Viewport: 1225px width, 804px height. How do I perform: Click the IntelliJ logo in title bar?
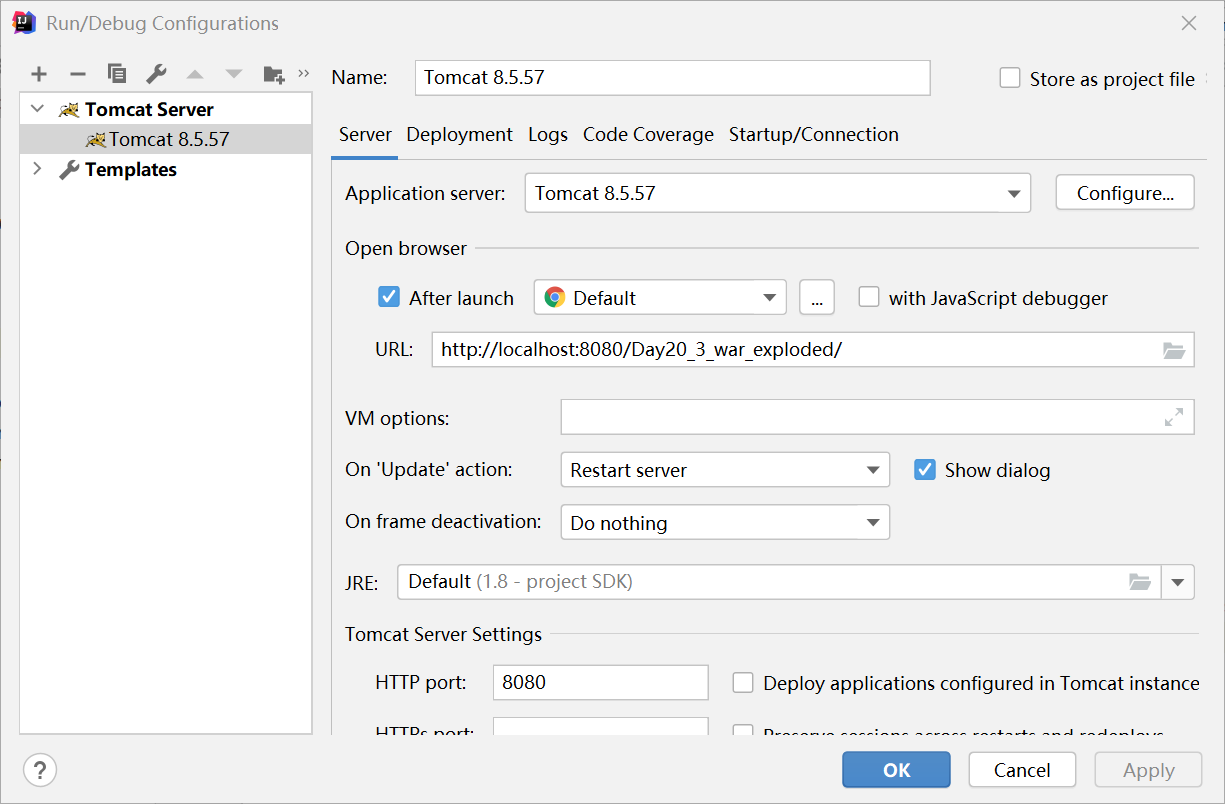coord(24,22)
